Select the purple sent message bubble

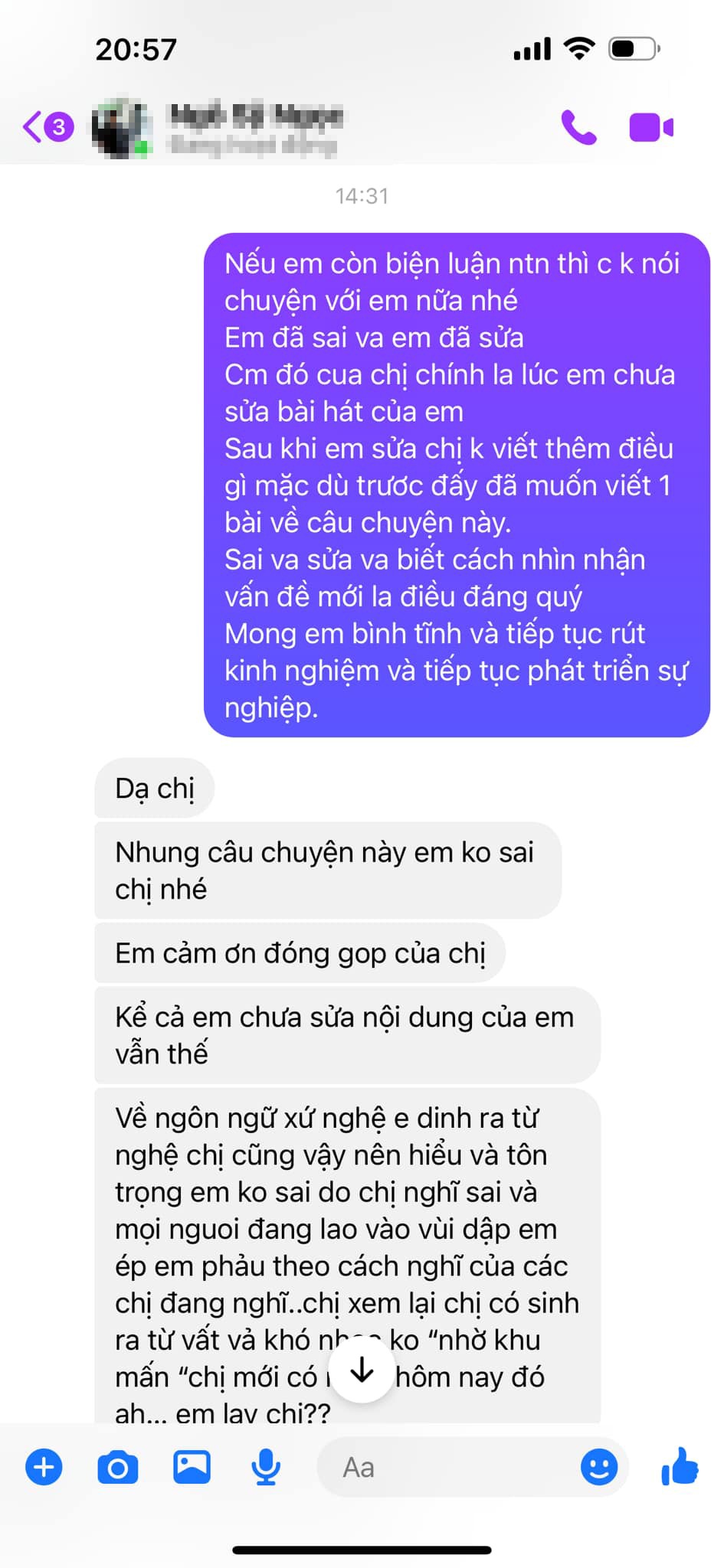457,485
